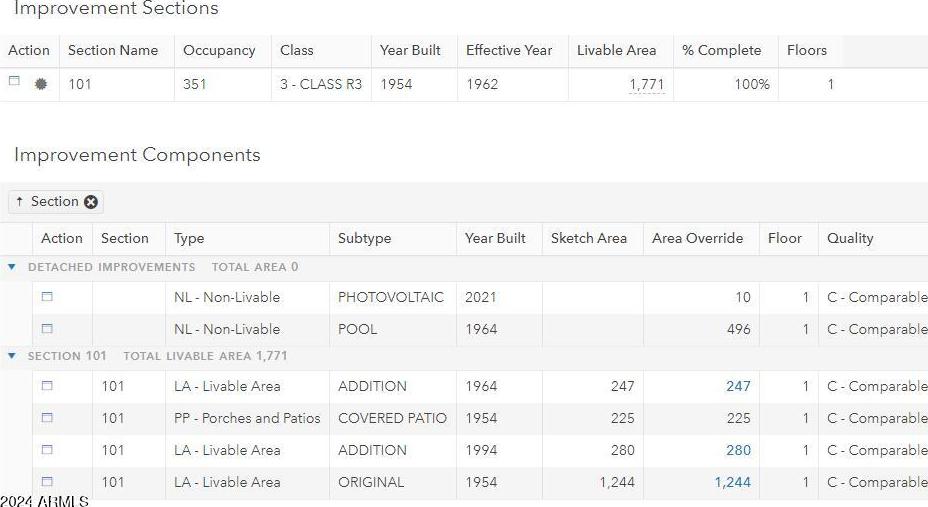Open the 1,244 area override value link
Image resolution: width=928 pixels, height=507 pixels.
click(x=733, y=482)
